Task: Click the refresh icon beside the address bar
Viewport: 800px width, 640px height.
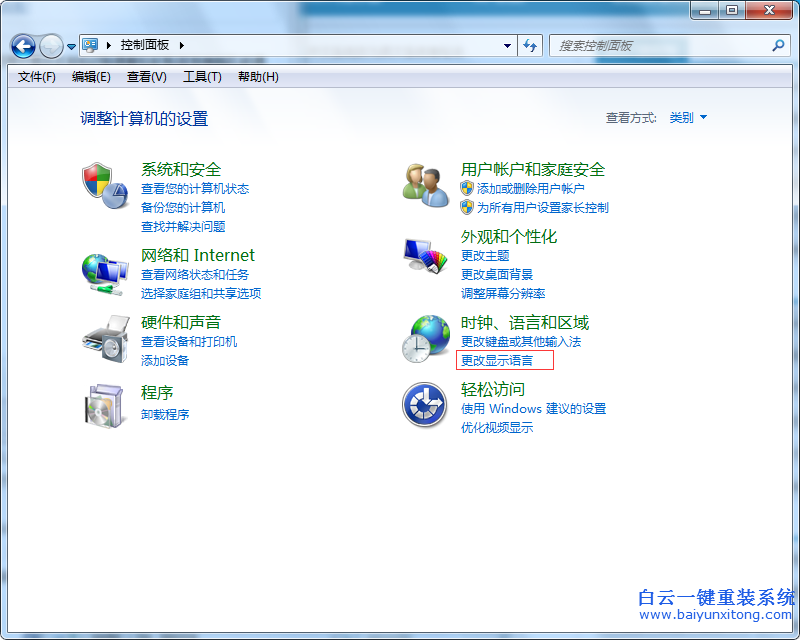Action: pyautogui.click(x=531, y=45)
